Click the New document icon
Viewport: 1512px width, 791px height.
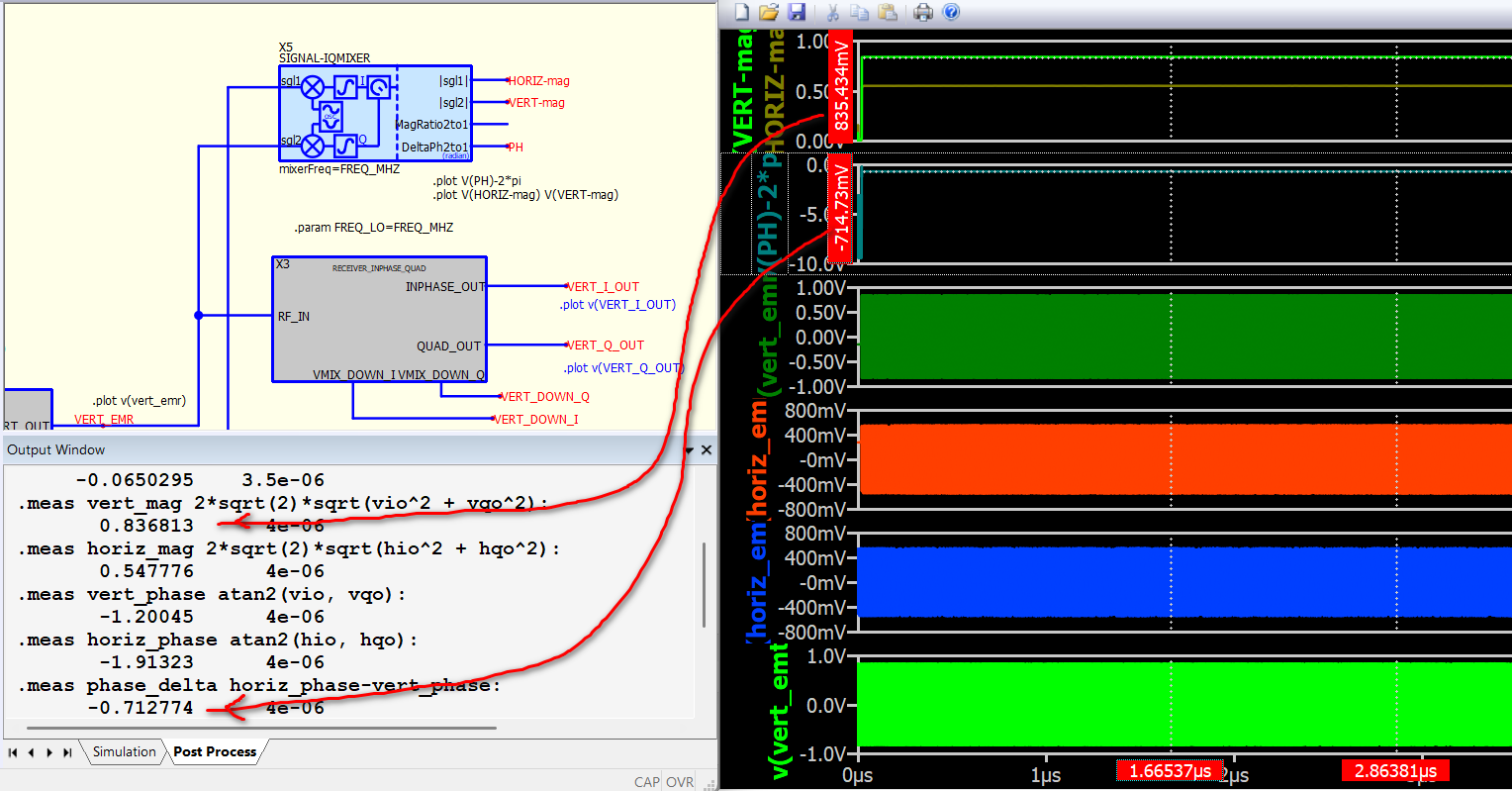(x=742, y=12)
